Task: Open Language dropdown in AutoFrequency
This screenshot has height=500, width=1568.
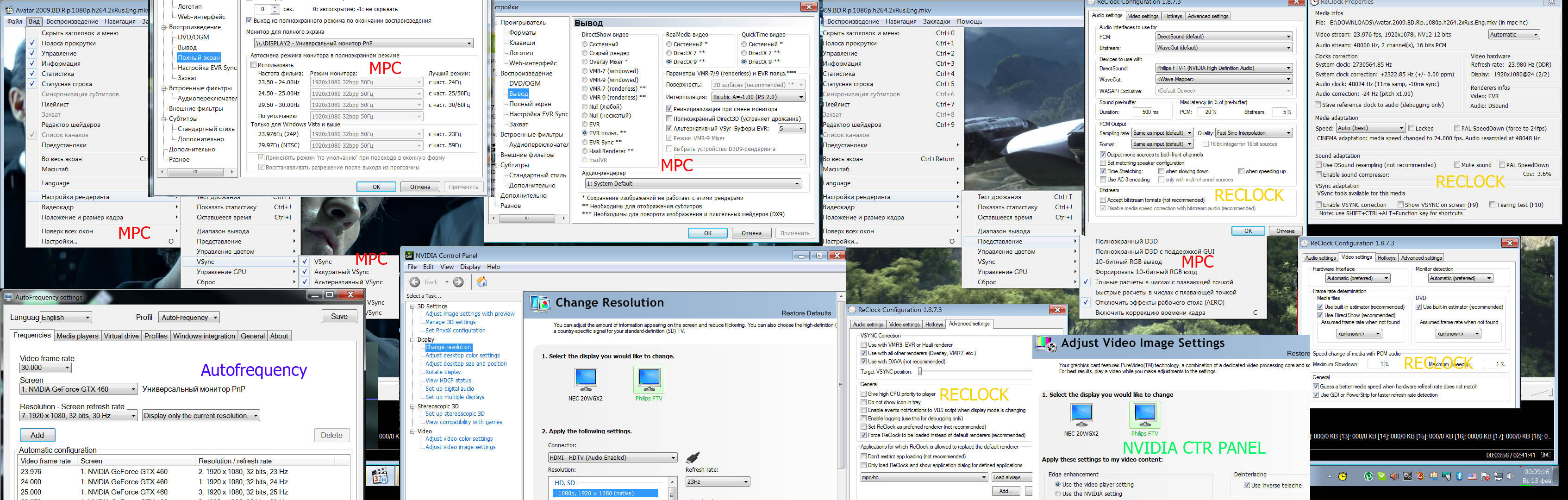Action: [66, 317]
